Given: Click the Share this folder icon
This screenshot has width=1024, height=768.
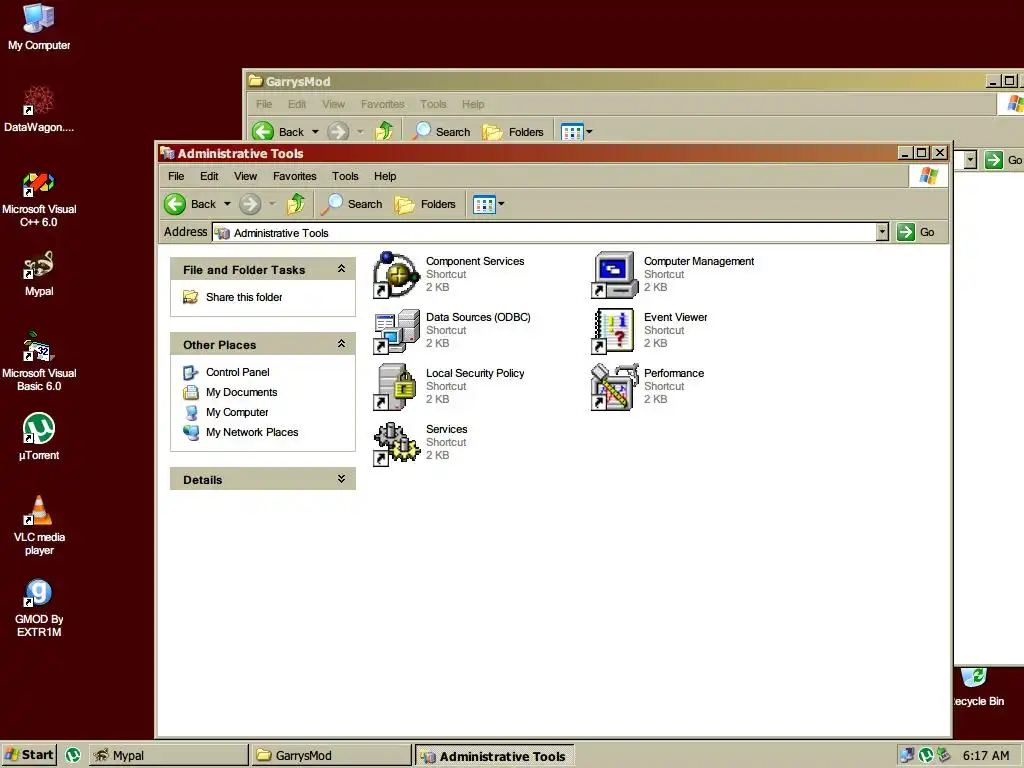Looking at the screenshot, I should point(191,297).
